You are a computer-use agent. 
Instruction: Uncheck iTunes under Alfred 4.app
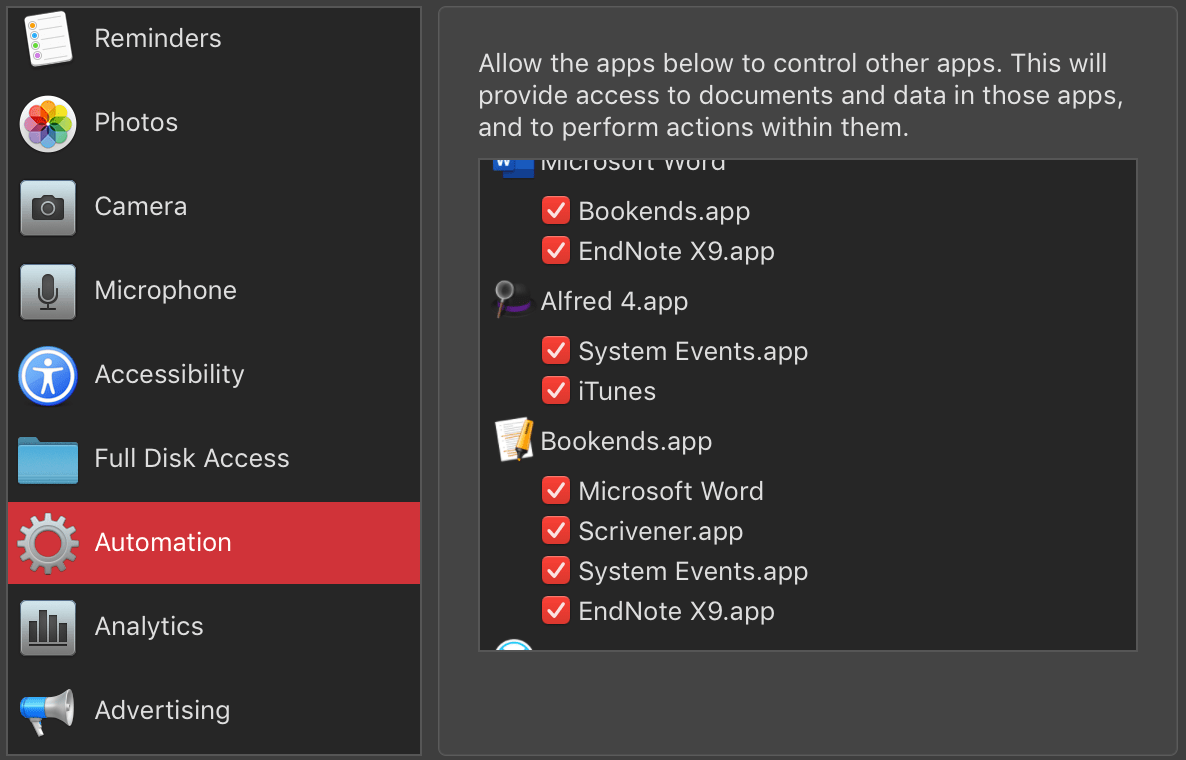point(556,390)
